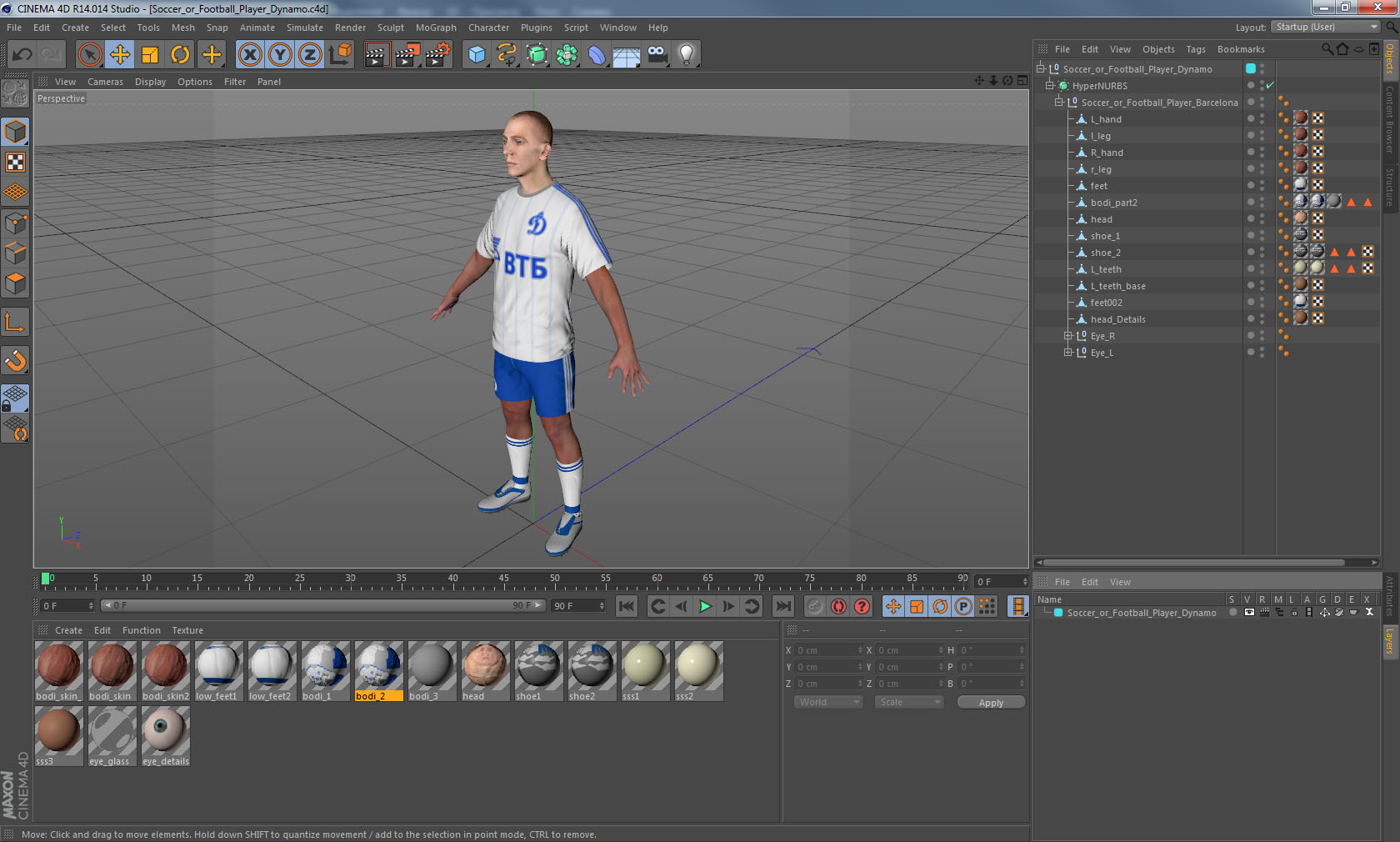Collapse Soccer_or_Football_Player_Barcelona node
Viewport: 1400px width, 842px height.
point(1059,102)
